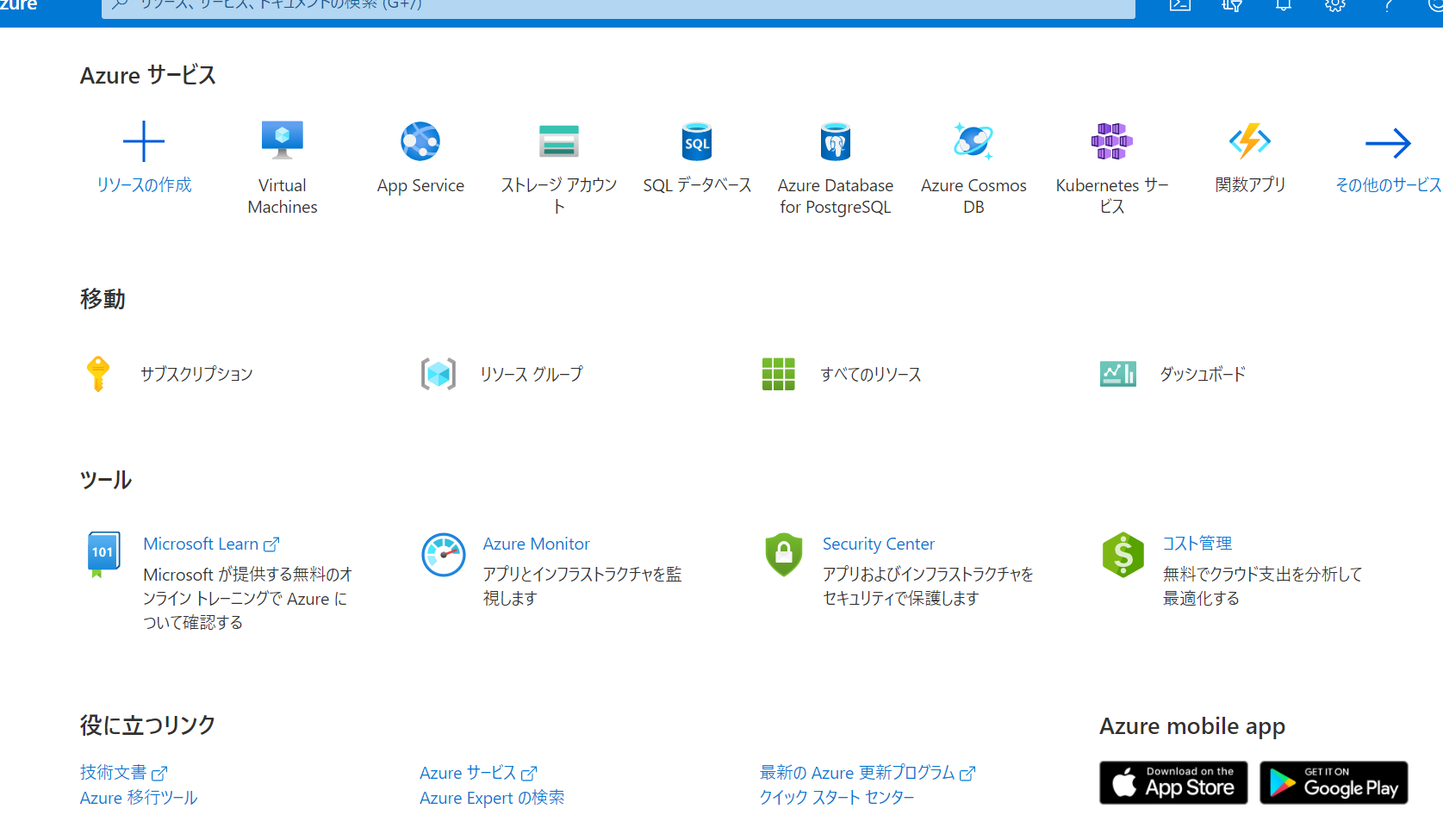The width and height of the screenshot is (1443, 840).
Task: Click the ダッシュボード chart icon
Action: (x=1118, y=374)
